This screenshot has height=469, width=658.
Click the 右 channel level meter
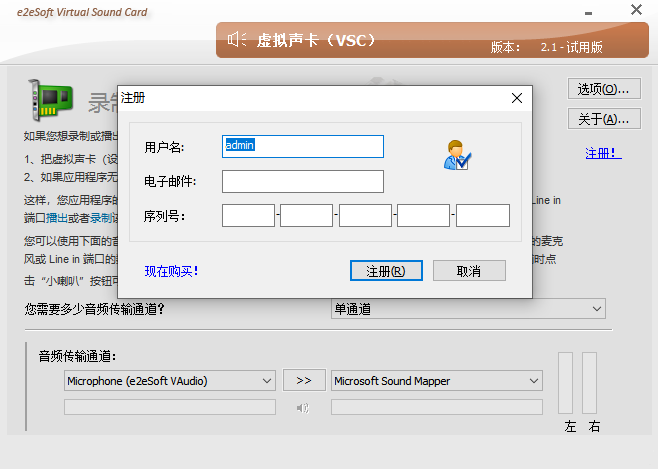(589, 383)
